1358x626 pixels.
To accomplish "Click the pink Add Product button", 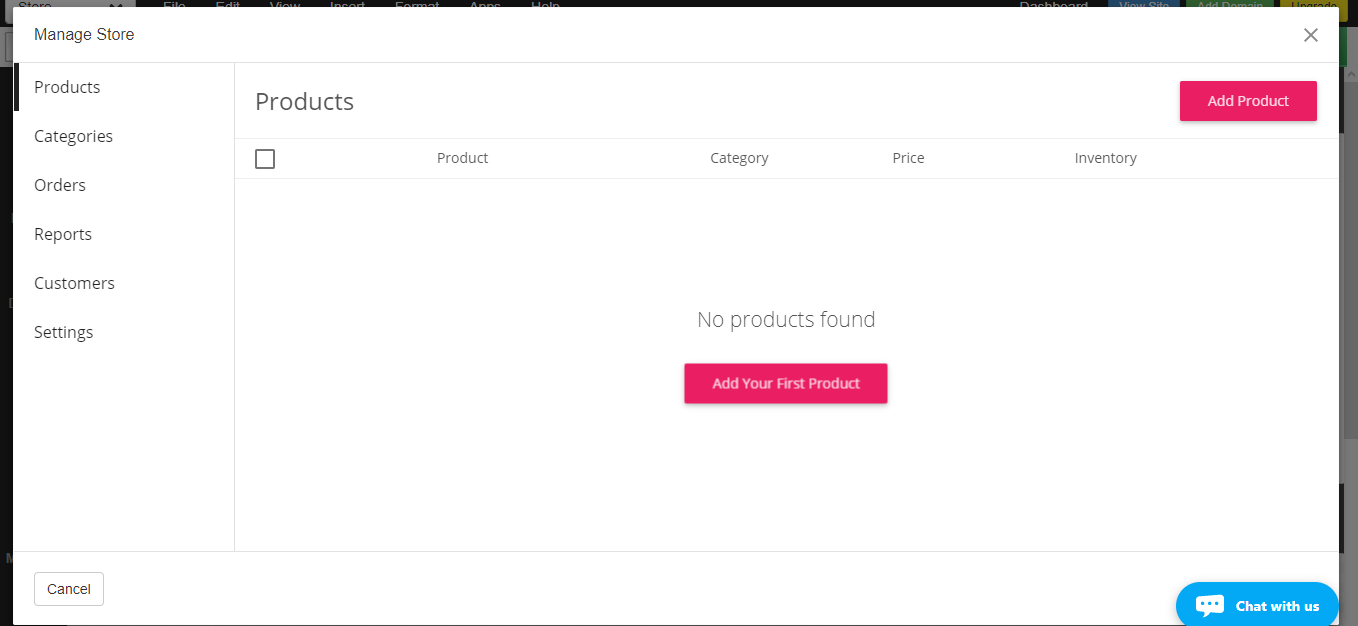I will coord(1248,101).
